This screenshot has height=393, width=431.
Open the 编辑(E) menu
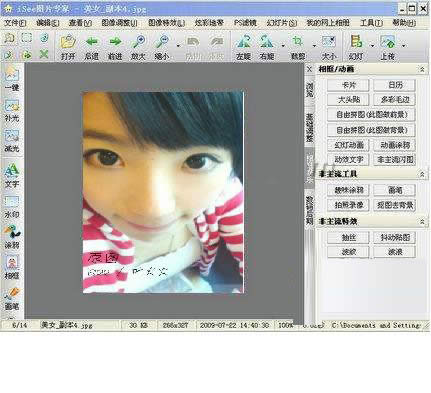coord(47,23)
